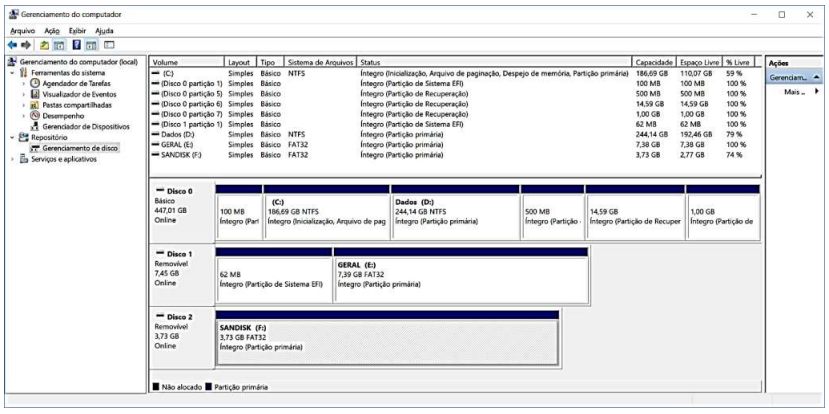Click the Agendador de Tarefas clock icon
Image resolution: width=829 pixels, height=414 pixels.
(34, 84)
